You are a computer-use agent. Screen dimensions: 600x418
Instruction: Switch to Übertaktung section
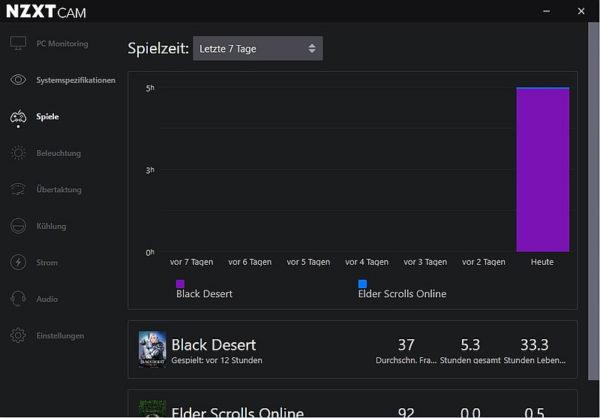click(x=59, y=189)
